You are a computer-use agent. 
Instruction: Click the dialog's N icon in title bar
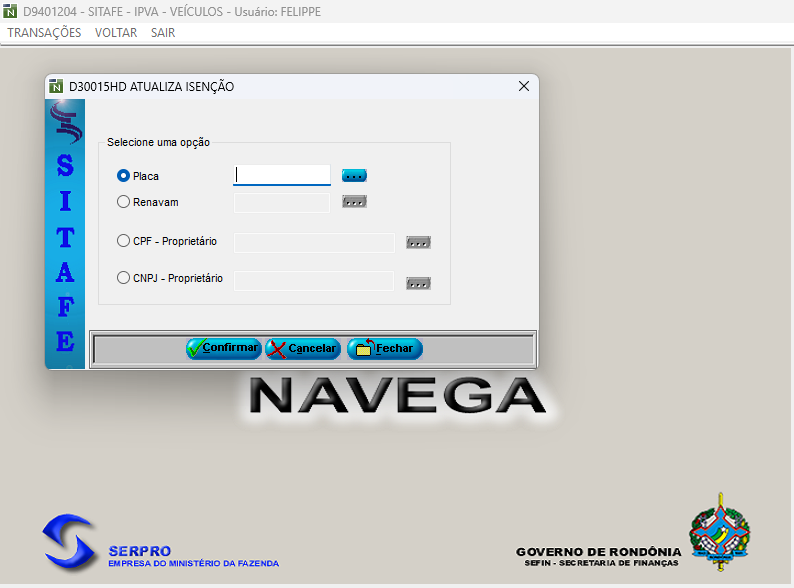[57, 87]
